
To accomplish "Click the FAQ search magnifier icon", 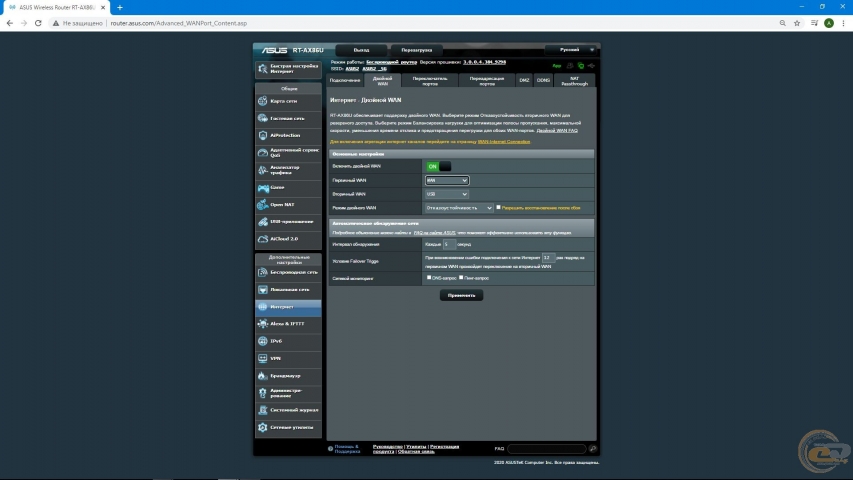I will (592, 448).
